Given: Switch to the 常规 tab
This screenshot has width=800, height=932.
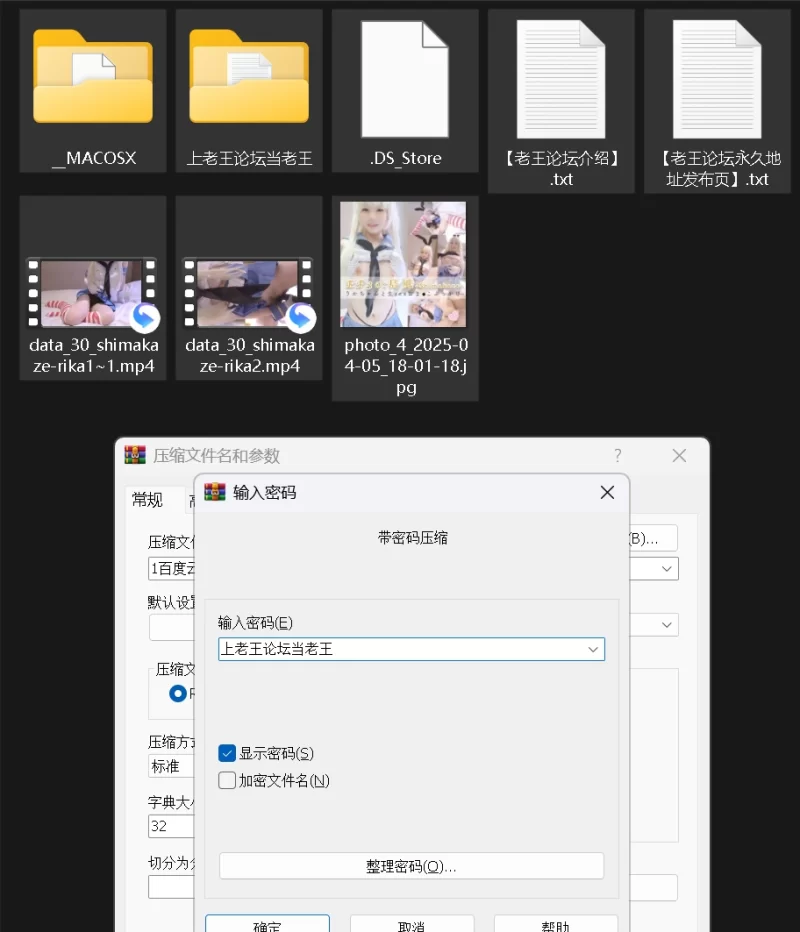Looking at the screenshot, I should [x=148, y=500].
